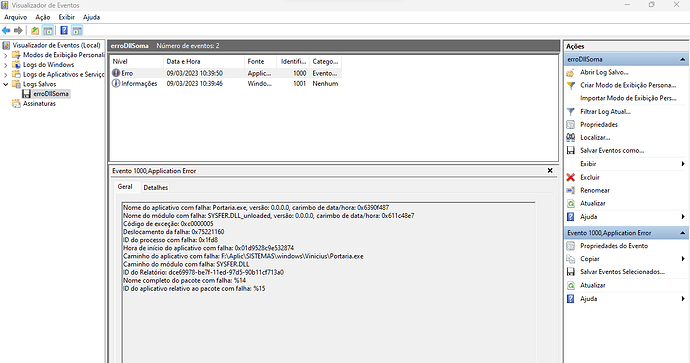Viewport: 690px width, 363px height.
Task: Open the Ação menu
Action: (43, 17)
